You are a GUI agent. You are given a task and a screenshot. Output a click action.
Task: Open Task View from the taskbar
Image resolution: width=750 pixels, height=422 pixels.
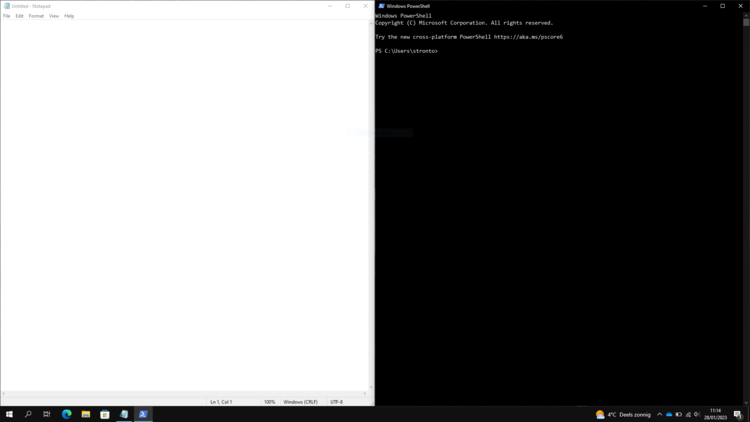(x=47, y=414)
